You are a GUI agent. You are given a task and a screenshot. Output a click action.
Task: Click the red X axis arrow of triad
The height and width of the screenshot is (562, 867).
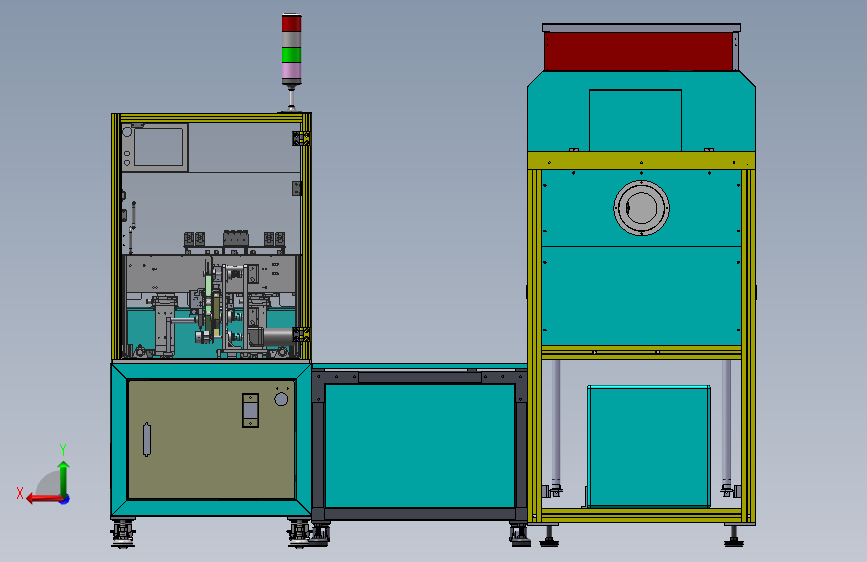click(x=43, y=499)
